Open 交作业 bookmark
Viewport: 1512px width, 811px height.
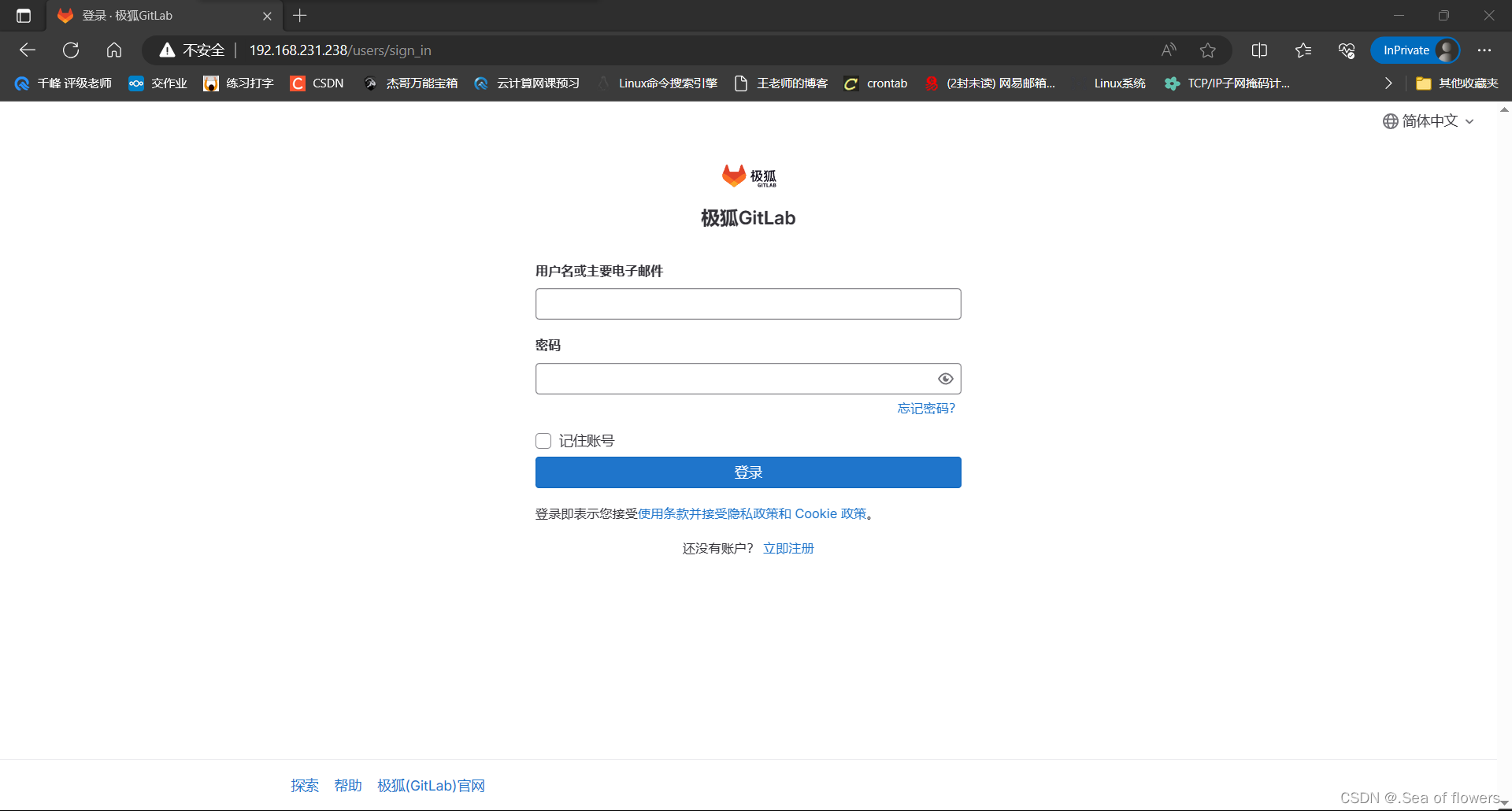click(x=157, y=83)
